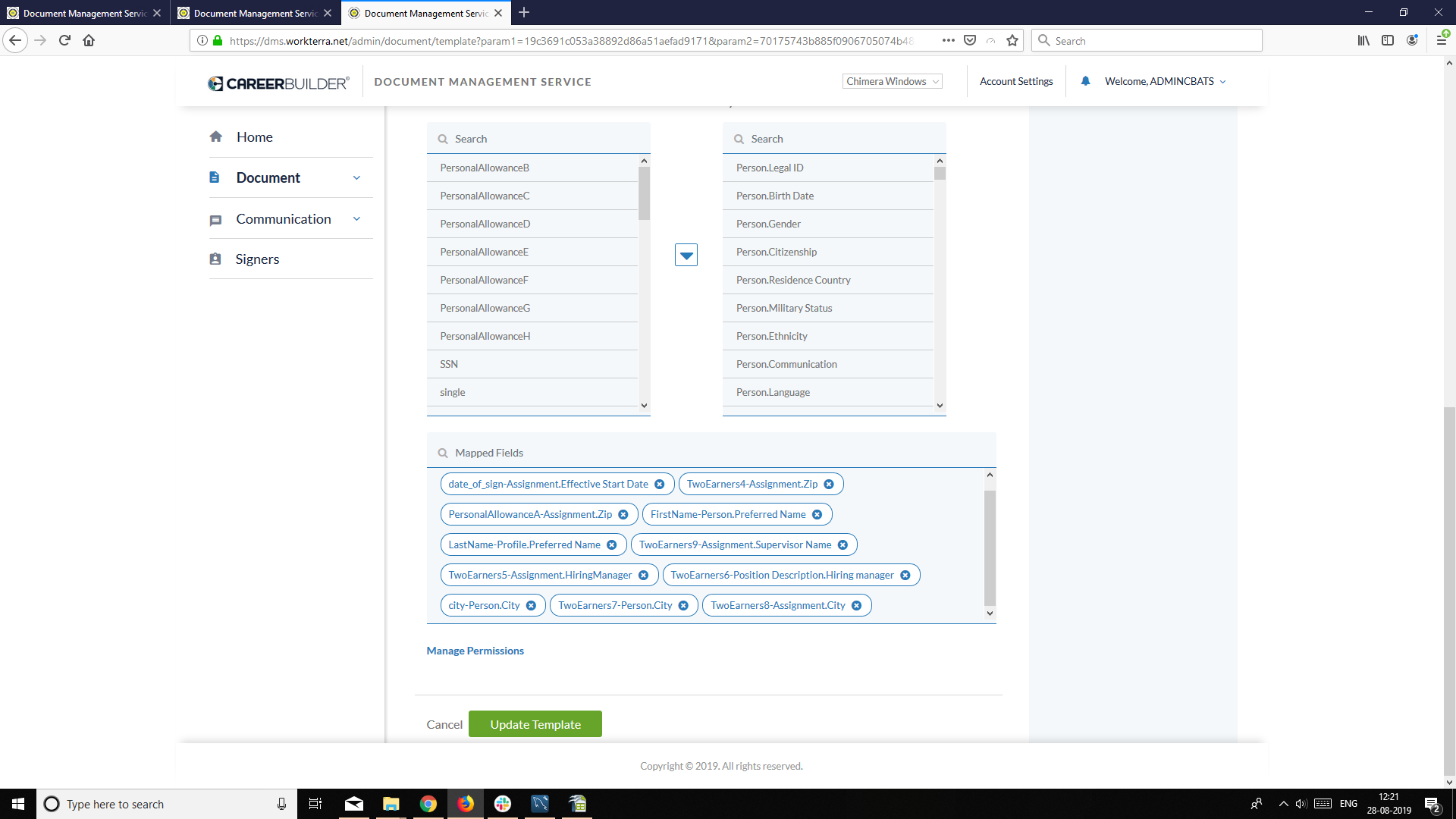Open the Chimera Windows dropdown
Image resolution: width=1456 pixels, height=819 pixels.
(892, 81)
